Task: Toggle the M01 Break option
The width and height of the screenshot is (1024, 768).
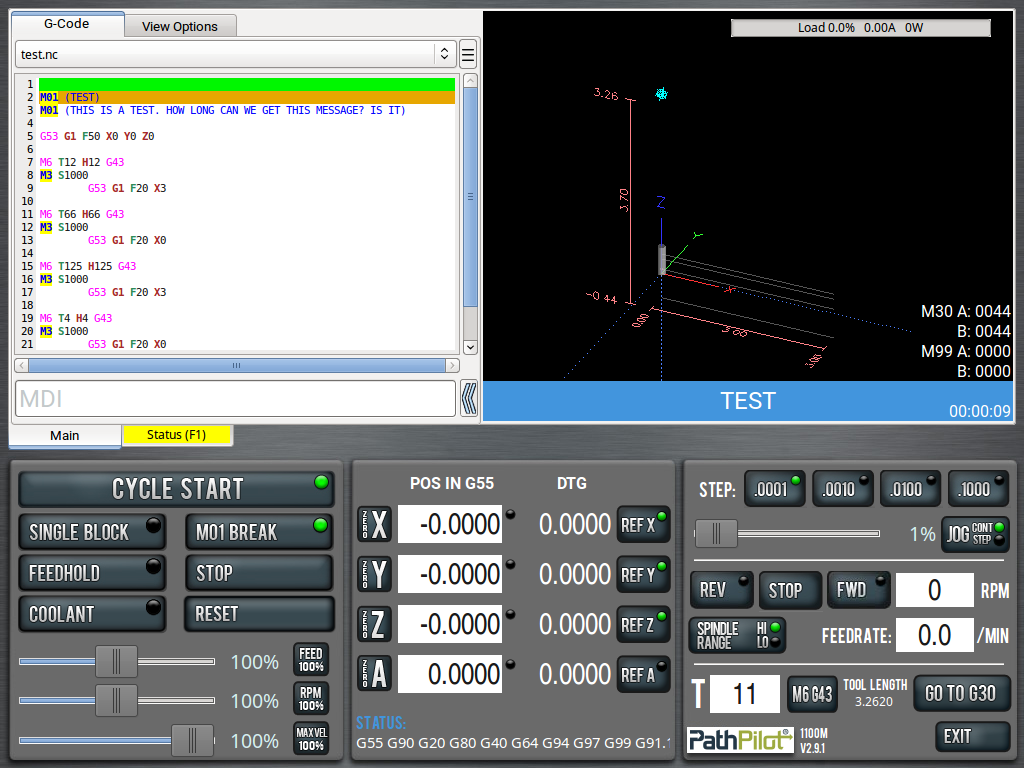Action: click(x=258, y=532)
